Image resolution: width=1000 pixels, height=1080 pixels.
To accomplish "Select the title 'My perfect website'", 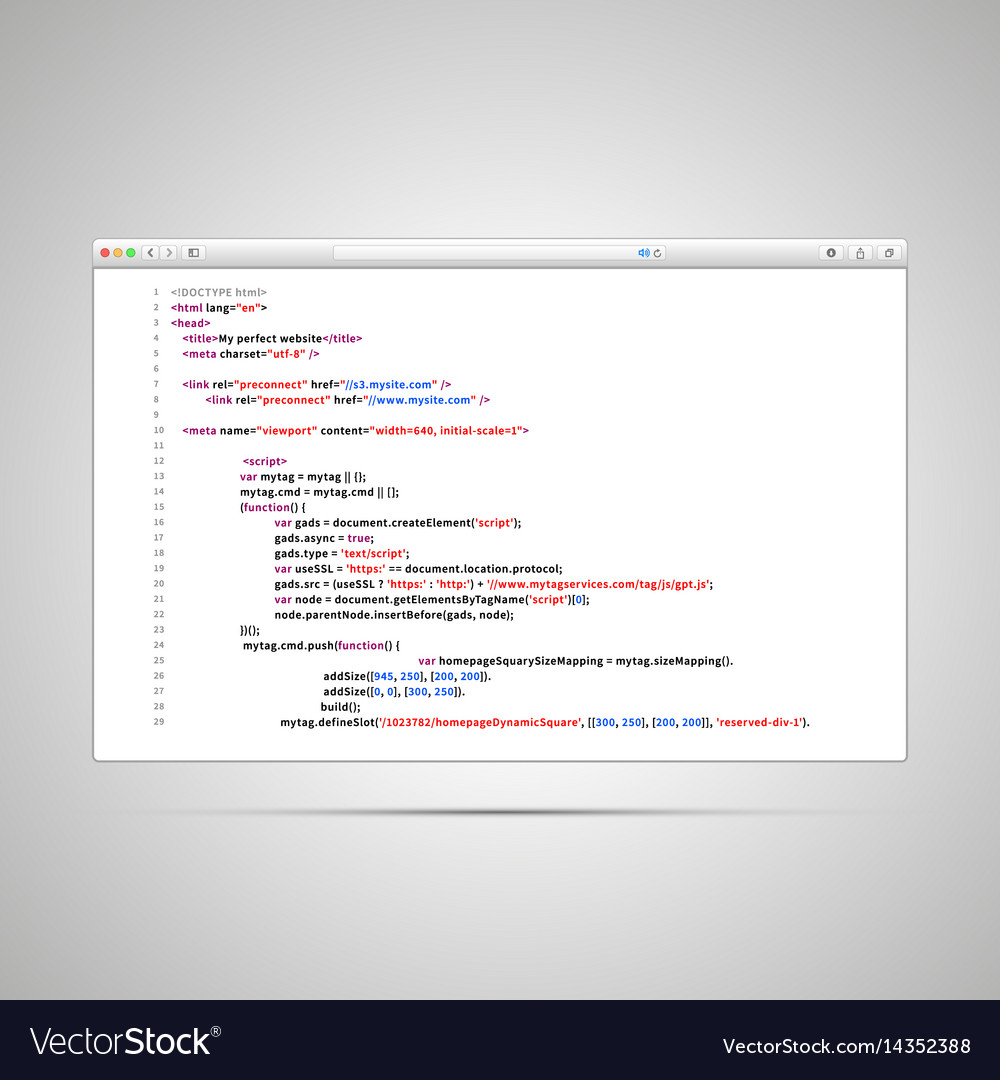I will click(x=270, y=338).
